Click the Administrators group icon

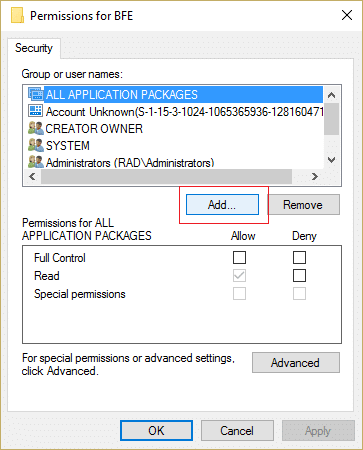[36, 162]
